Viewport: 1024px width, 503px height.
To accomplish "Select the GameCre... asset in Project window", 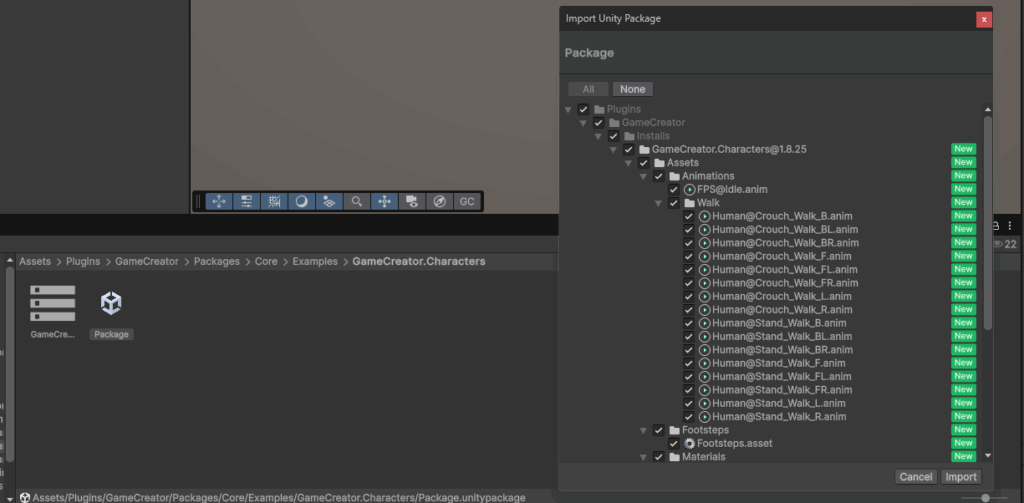I will (52, 311).
